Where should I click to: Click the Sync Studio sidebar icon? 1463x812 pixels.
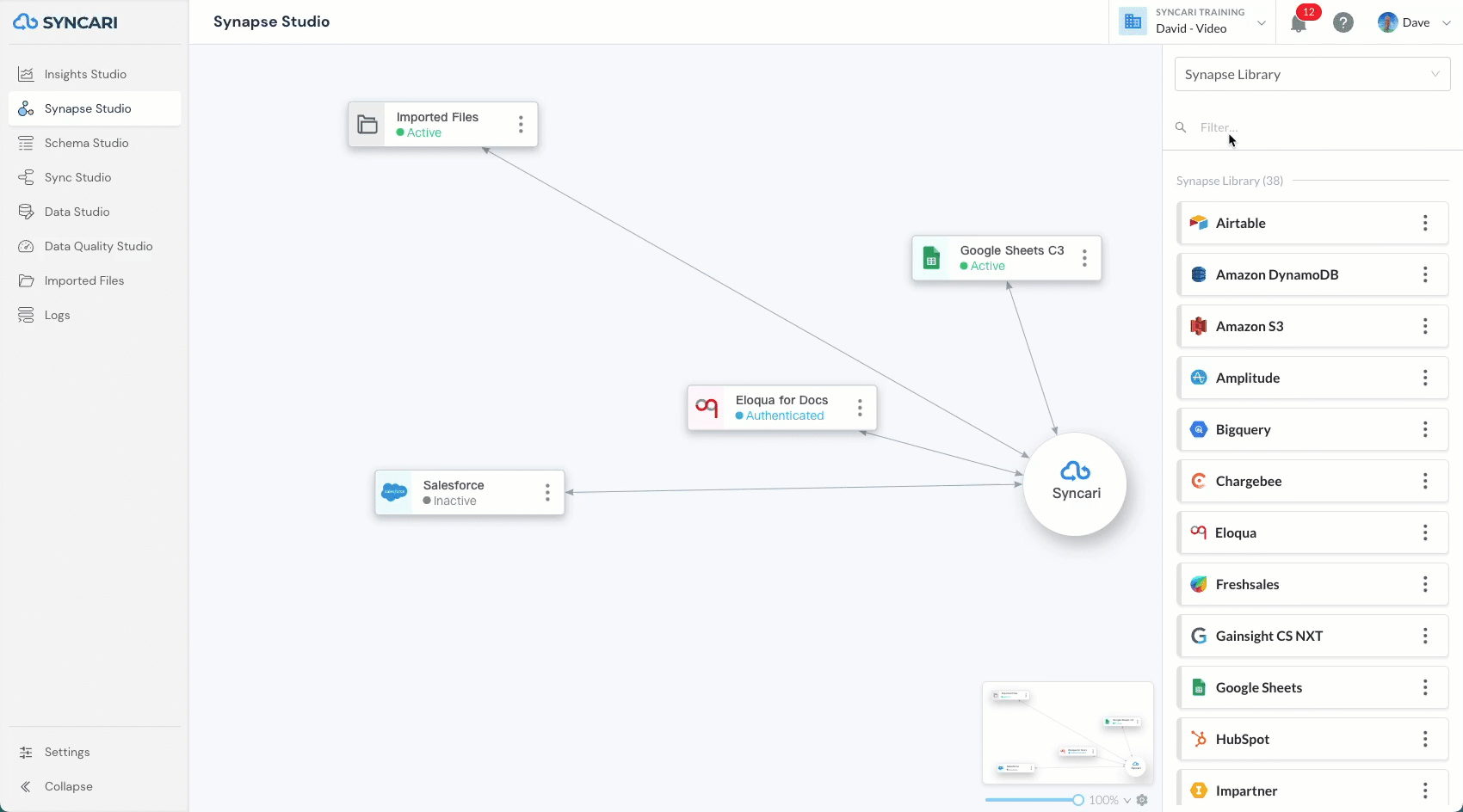[x=26, y=177]
